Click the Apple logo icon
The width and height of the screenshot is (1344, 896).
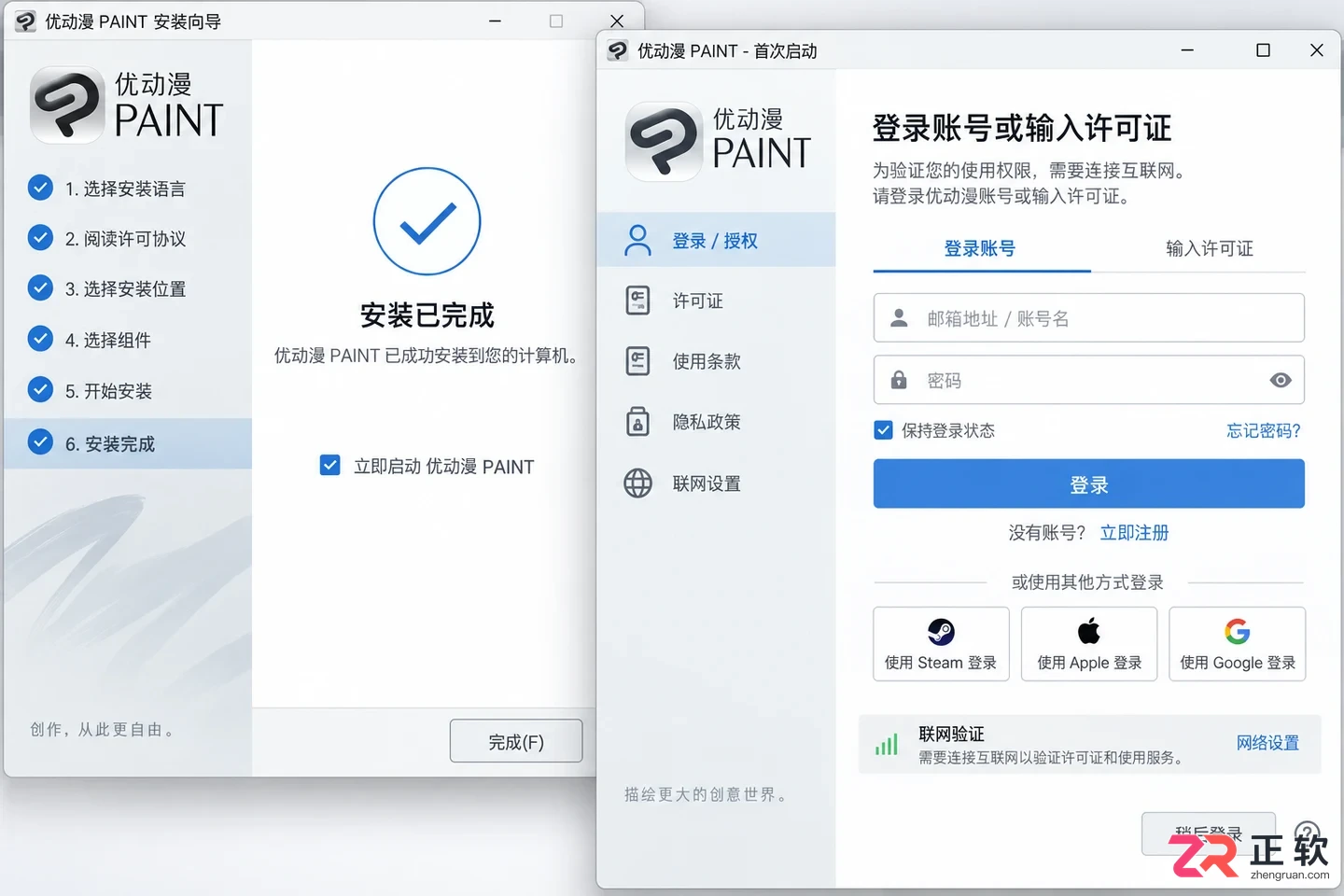1089,631
